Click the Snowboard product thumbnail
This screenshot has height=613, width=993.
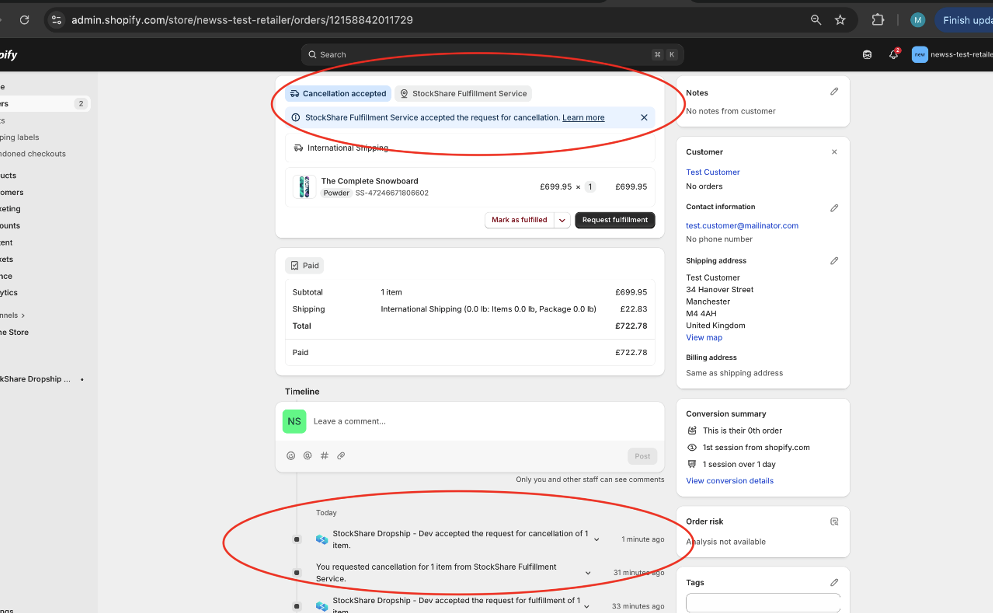[x=305, y=187]
